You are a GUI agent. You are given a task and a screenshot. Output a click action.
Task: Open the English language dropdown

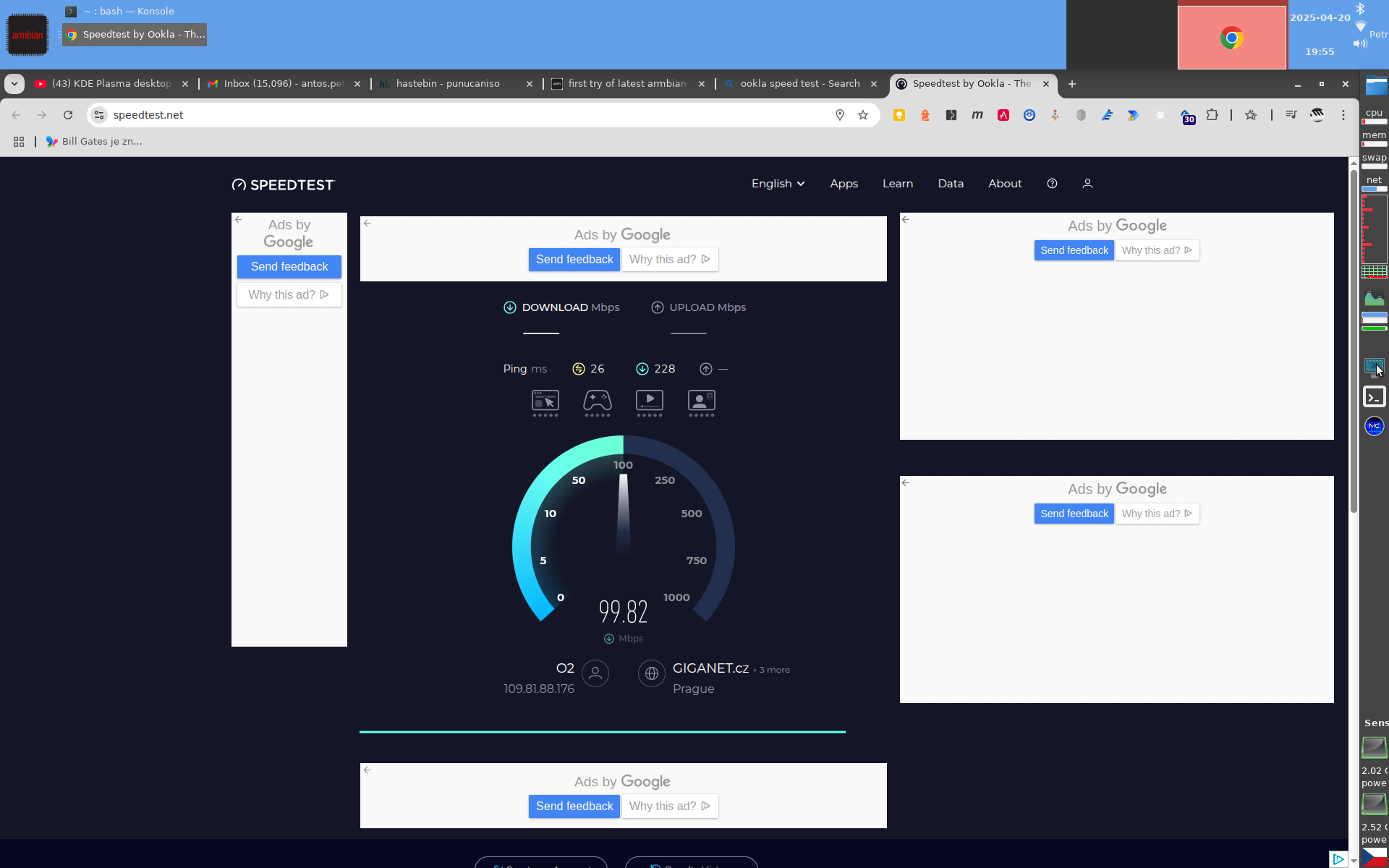click(x=778, y=184)
